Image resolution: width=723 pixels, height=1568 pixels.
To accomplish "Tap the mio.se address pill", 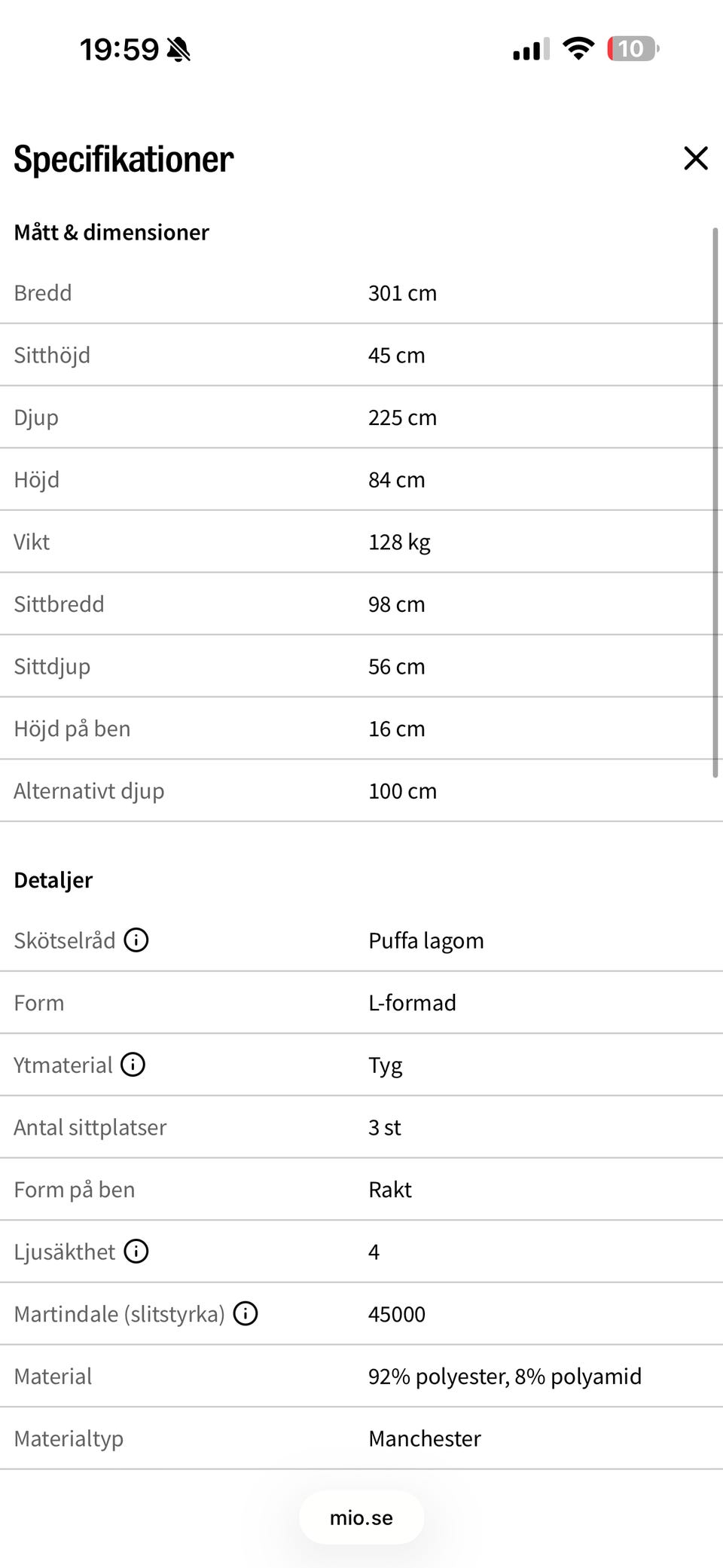I will click(x=361, y=1518).
